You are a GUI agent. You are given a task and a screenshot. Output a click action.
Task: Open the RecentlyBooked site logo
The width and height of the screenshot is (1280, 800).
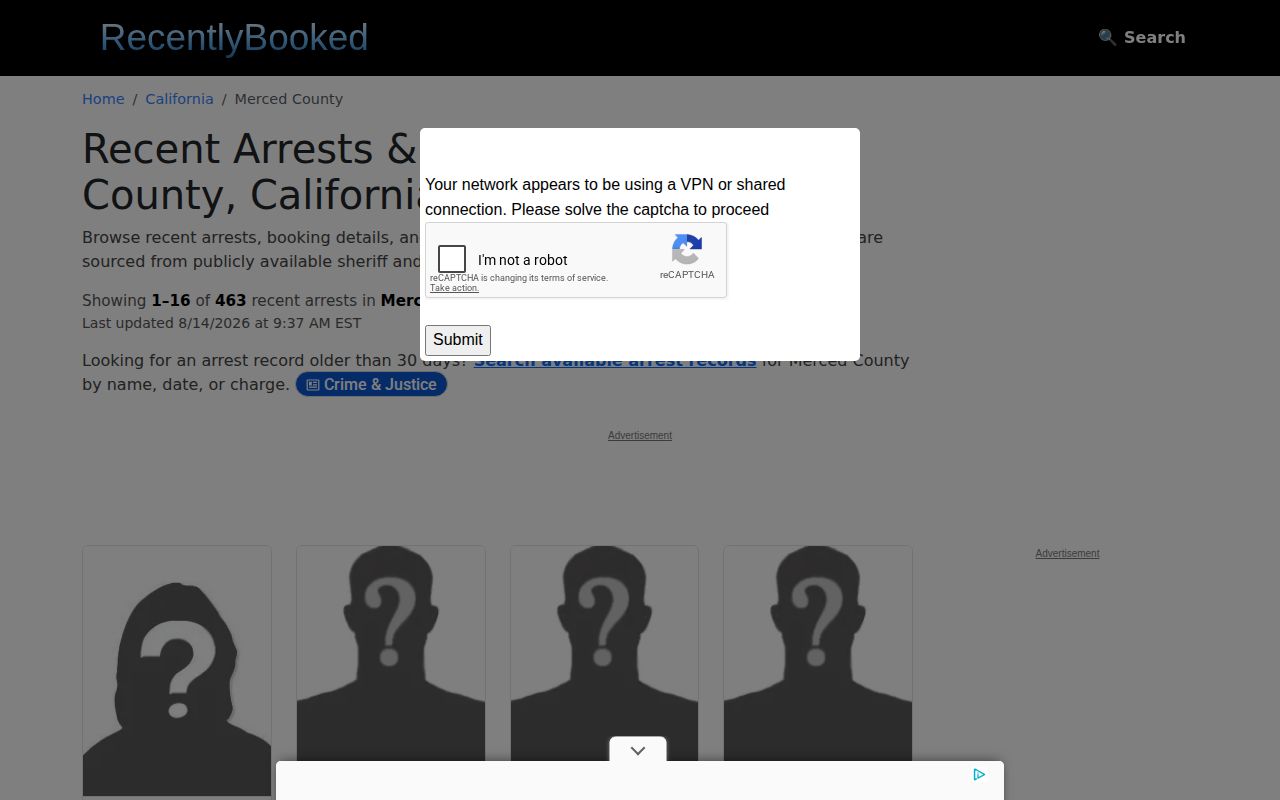tap(234, 37)
